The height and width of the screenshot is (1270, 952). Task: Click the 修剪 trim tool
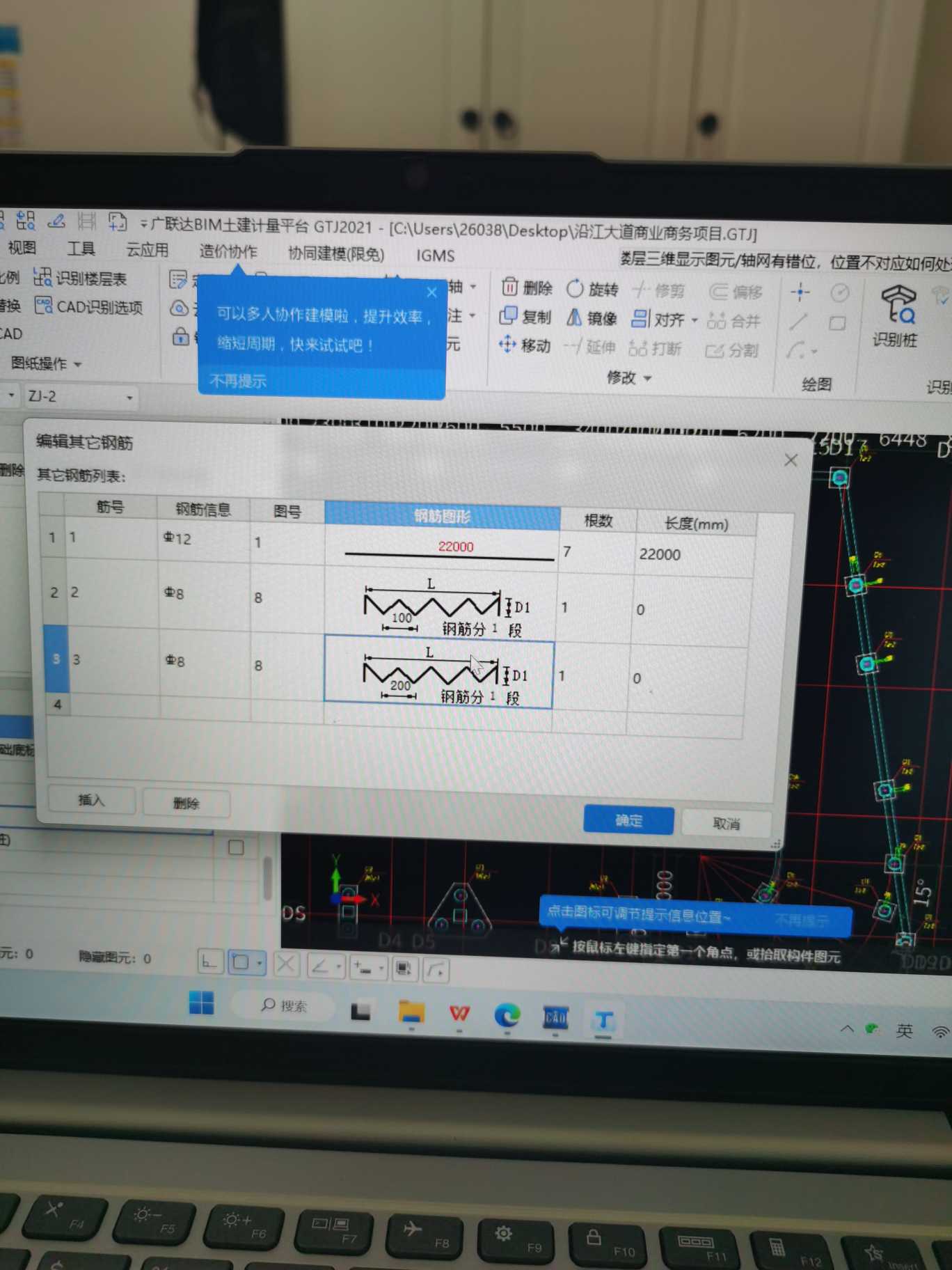[658, 290]
